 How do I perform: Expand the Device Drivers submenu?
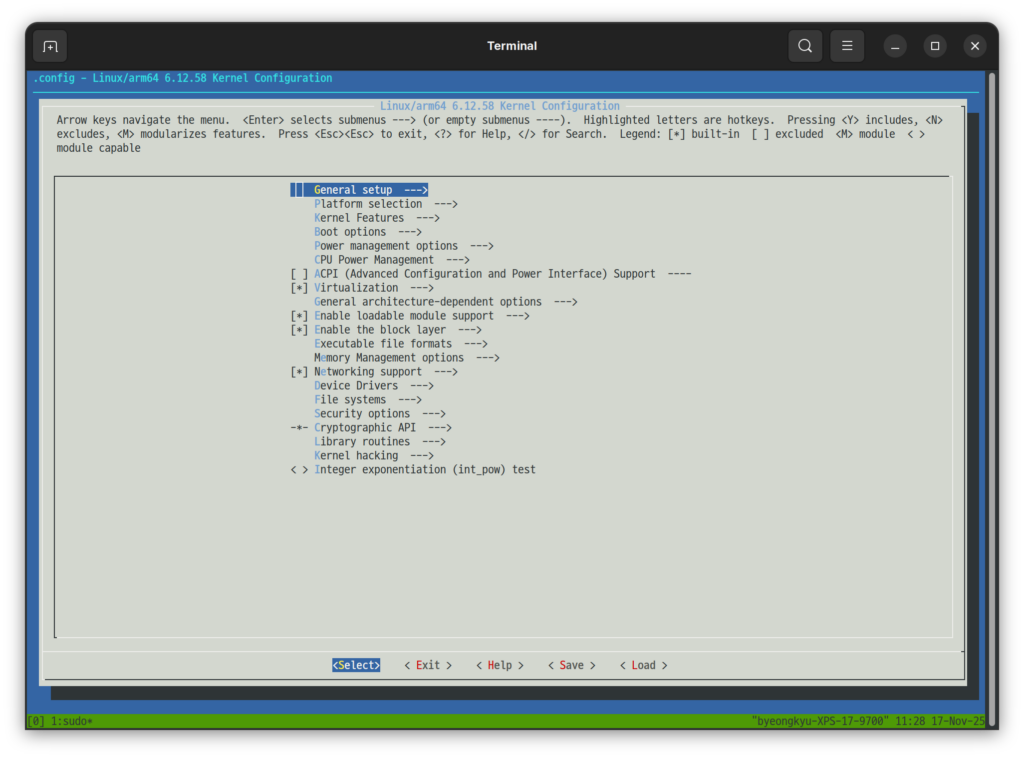[373, 386]
